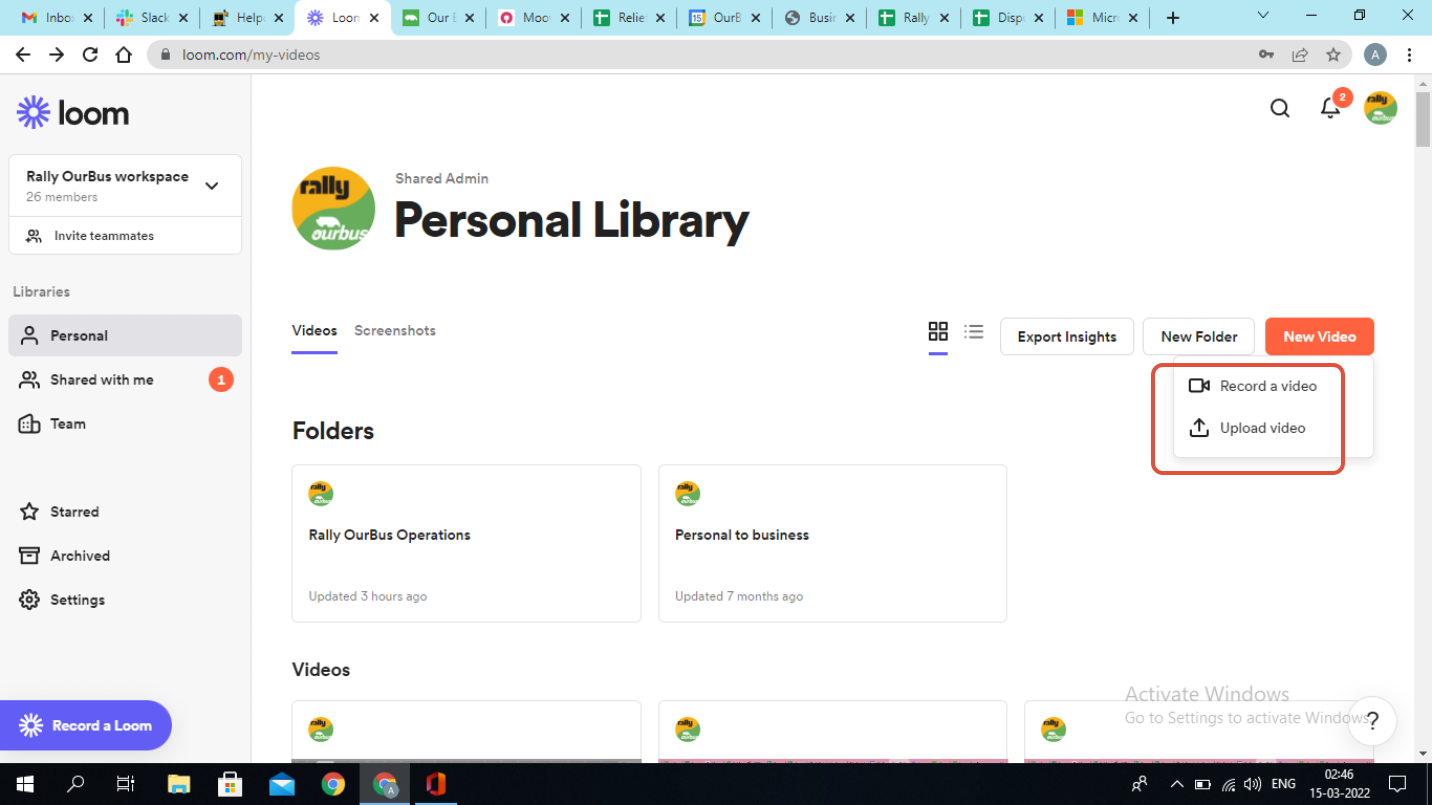Open volume control in system tray

1252,784
